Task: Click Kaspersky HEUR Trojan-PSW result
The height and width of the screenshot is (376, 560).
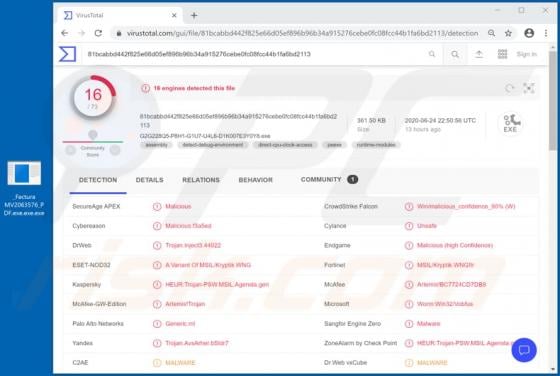Action: 217,285
